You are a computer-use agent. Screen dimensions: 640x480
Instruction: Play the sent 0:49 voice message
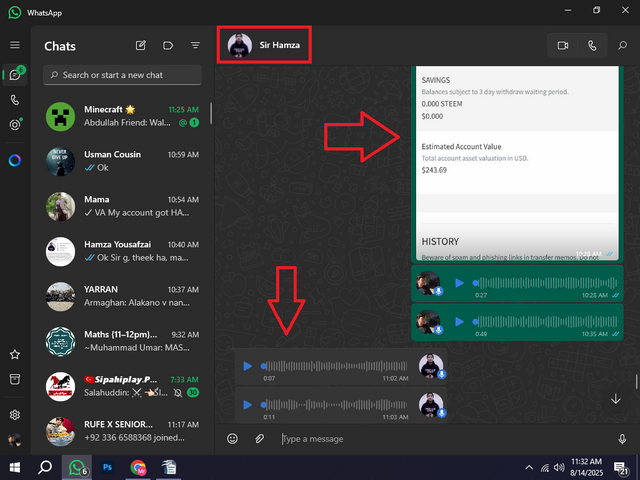pyautogui.click(x=459, y=322)
